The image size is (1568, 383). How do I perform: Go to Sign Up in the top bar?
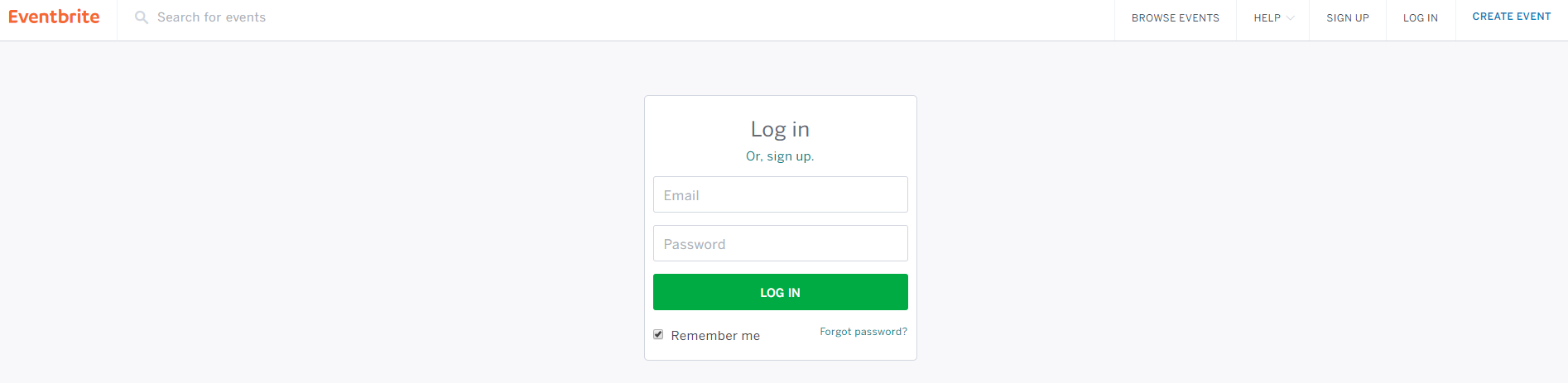[1347, 18]
